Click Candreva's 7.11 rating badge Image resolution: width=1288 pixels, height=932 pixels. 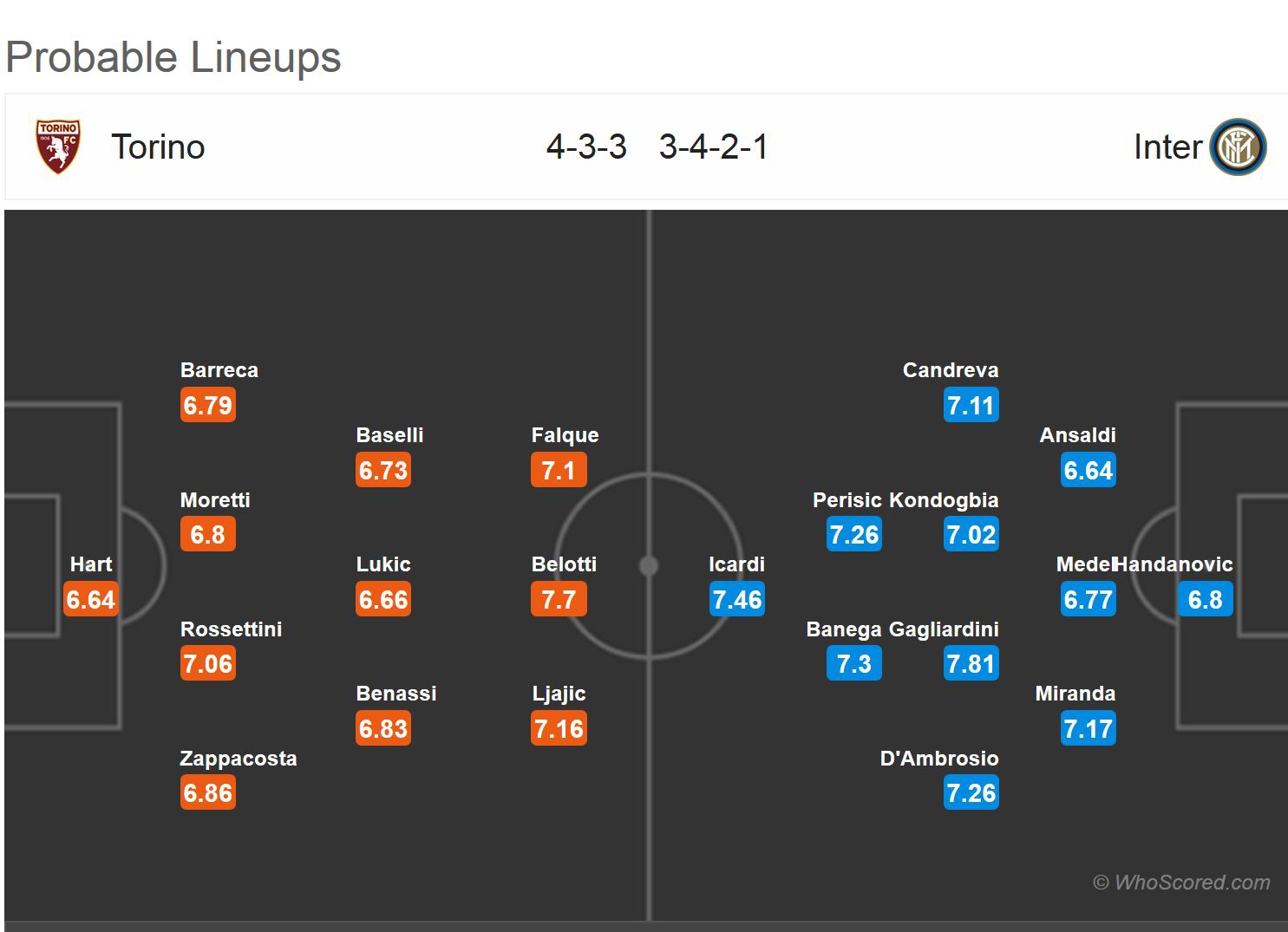click(971, 405)
